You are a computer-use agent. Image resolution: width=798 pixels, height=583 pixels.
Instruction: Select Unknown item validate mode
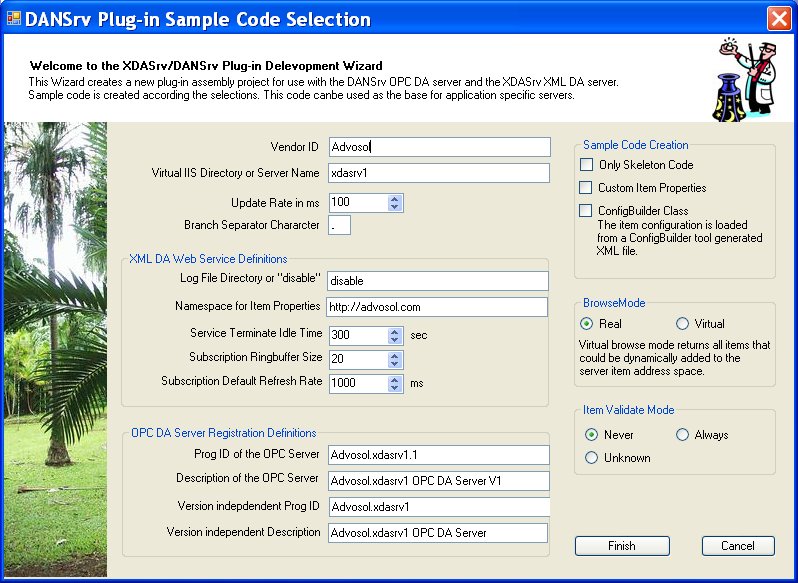click(x=592, y=458)
